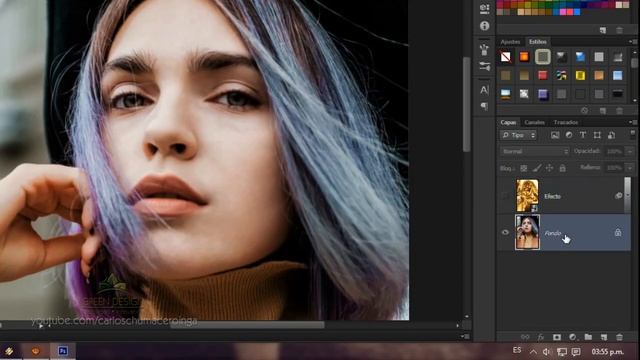Image resolution: width=640 pixels, height=360 pixels.
Task: Create new swatch in Swatches panel
Action: pos(603,30)
